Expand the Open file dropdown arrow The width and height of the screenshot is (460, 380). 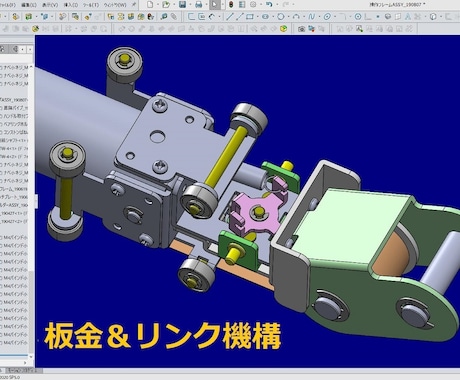click(x=174, y=5)
